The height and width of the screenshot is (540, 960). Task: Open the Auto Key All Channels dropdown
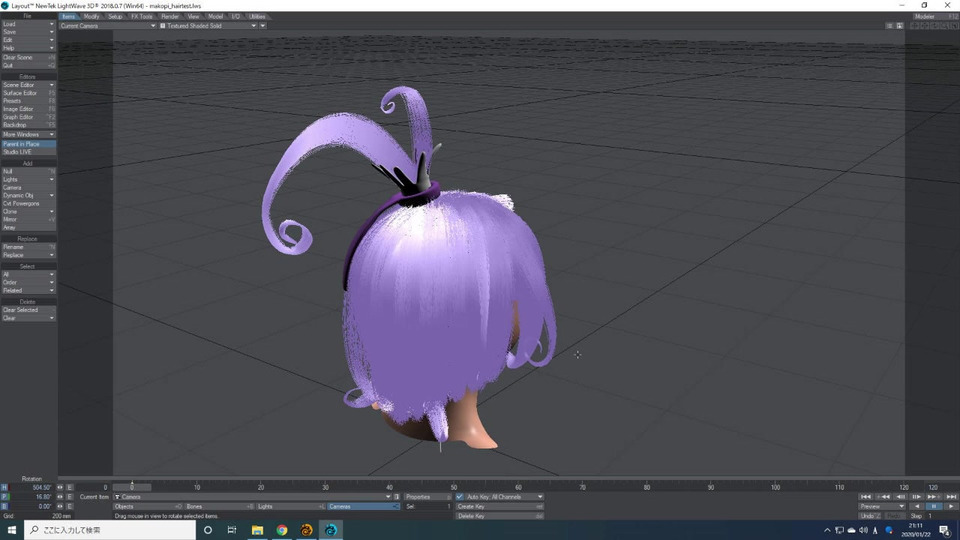[x=504, y=497]
